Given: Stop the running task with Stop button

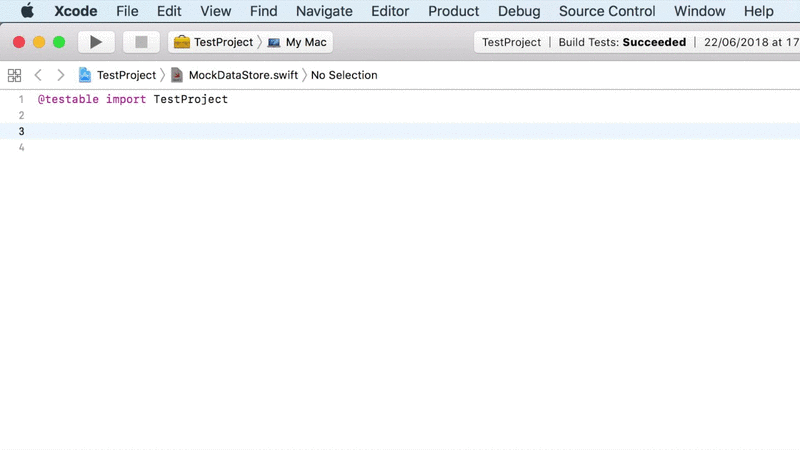Looking at the screenshot, I should tap(141, 42).
